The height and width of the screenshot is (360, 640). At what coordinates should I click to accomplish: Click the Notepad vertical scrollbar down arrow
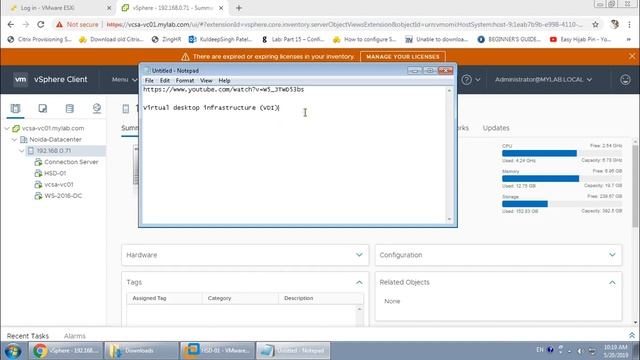click(x=449, y=219)
